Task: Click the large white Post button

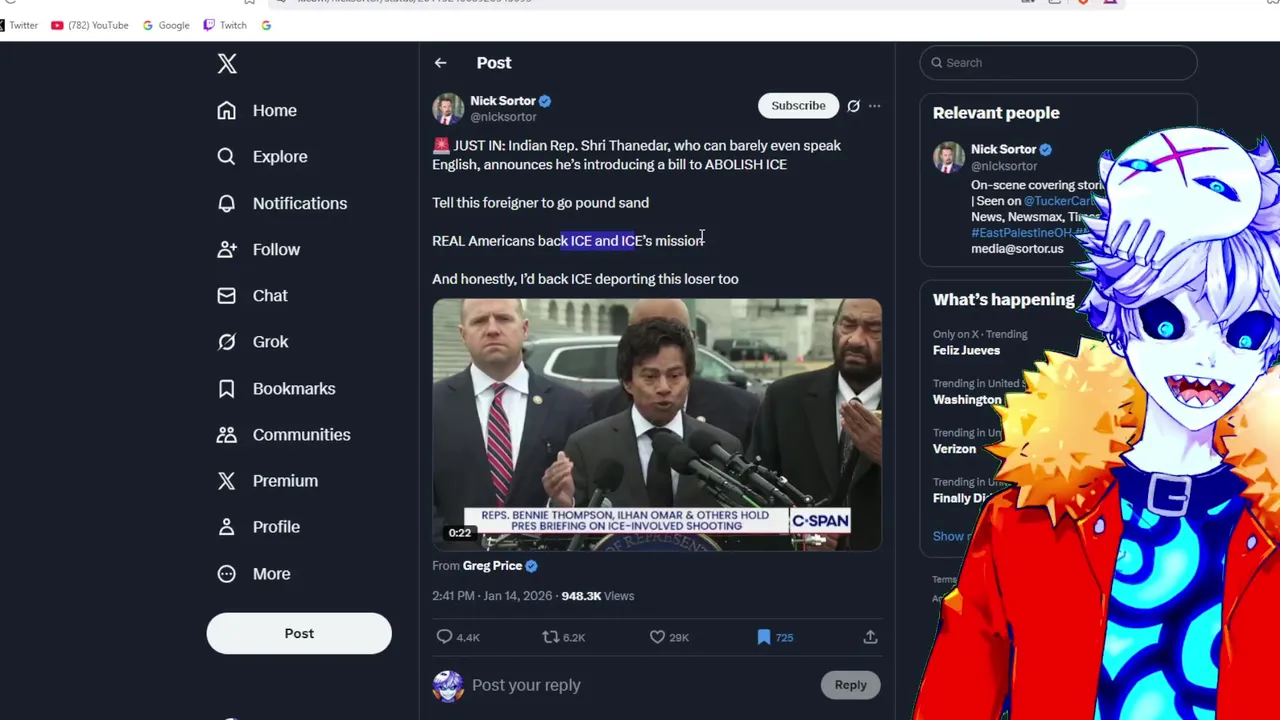Action: point(299,633)
